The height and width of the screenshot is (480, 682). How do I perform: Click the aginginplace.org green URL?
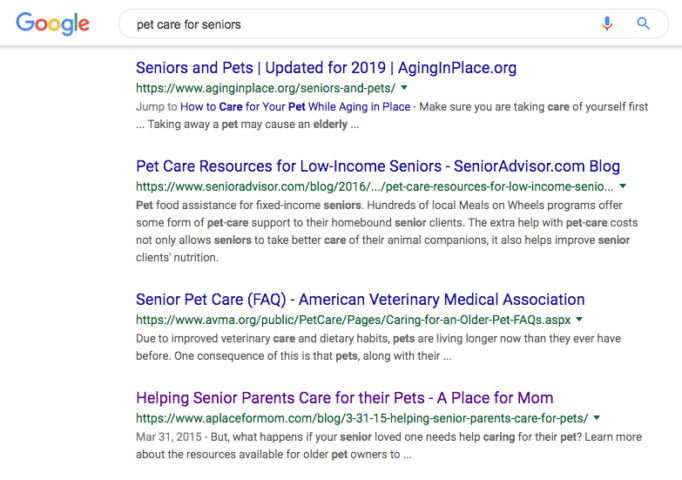pyautogui.click(x=266, y=88)
